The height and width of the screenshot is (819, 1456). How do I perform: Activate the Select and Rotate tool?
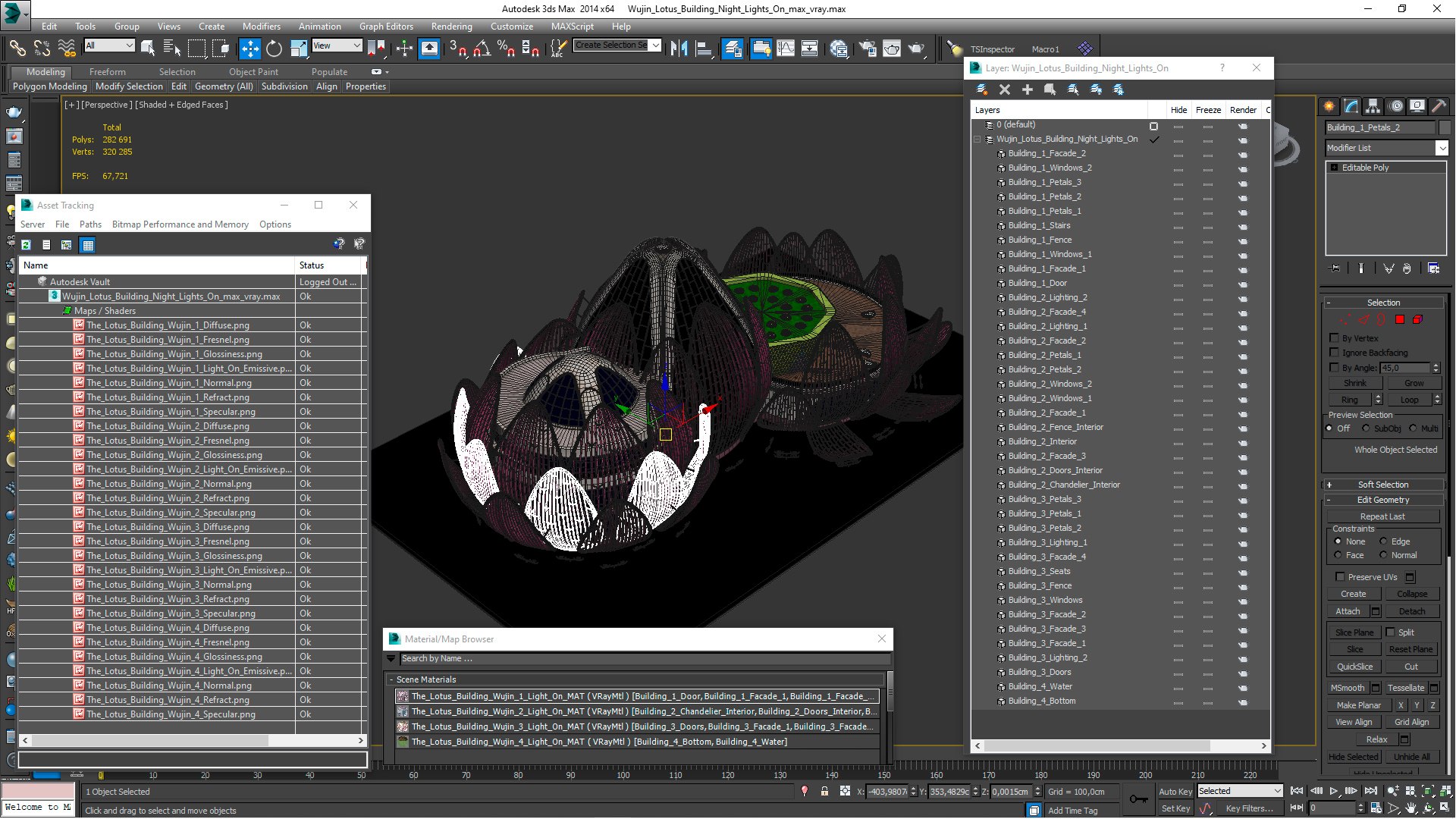tap(274, 49)
